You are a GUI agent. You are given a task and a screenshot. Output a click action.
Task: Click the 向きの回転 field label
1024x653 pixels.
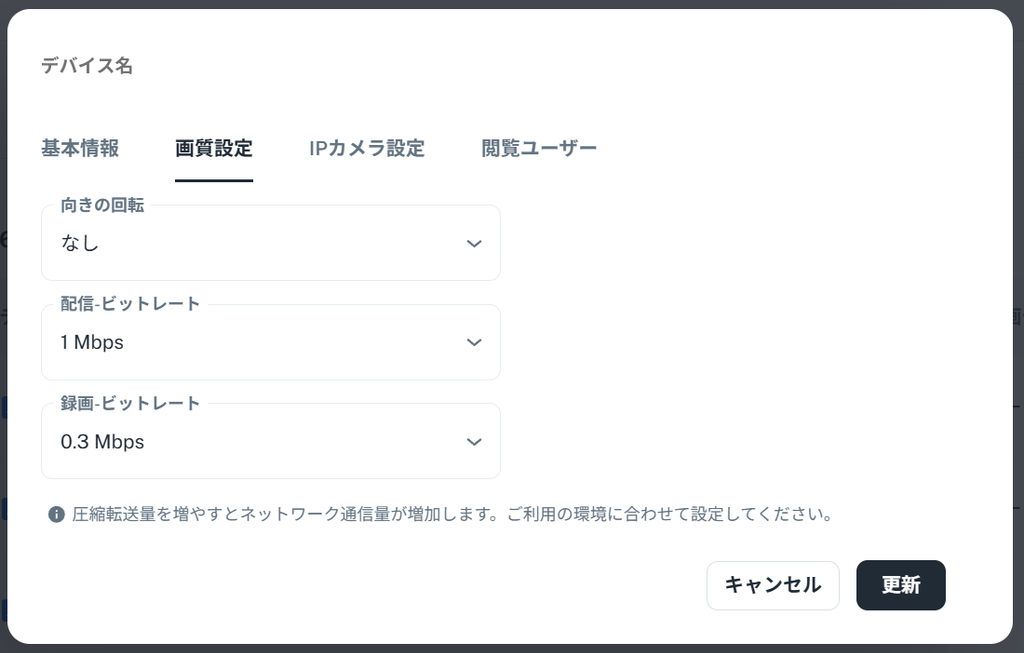coord(103,205)
